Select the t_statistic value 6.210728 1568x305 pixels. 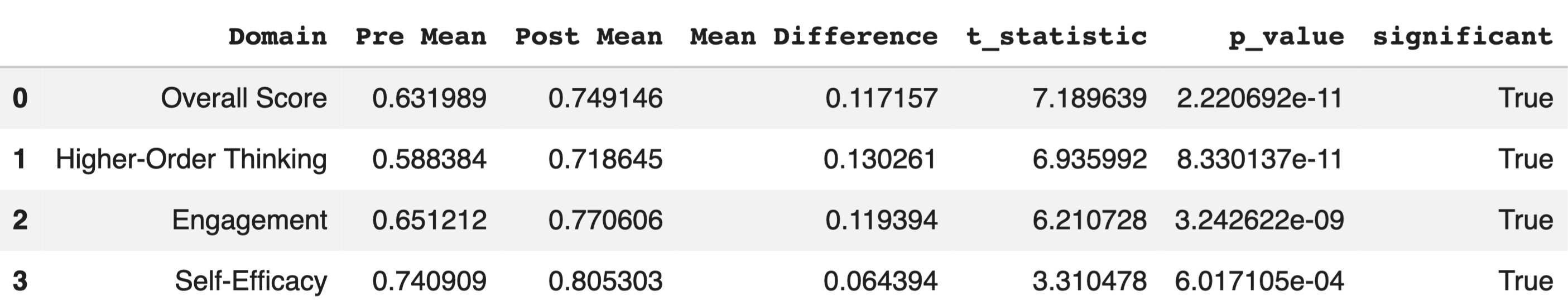tap(1089, 220)
